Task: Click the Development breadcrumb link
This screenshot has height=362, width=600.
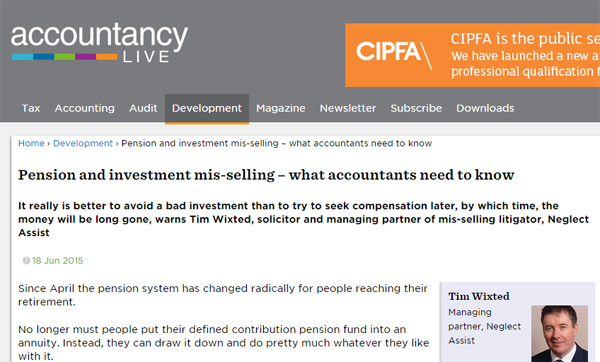Action: (x=83, y=143)
